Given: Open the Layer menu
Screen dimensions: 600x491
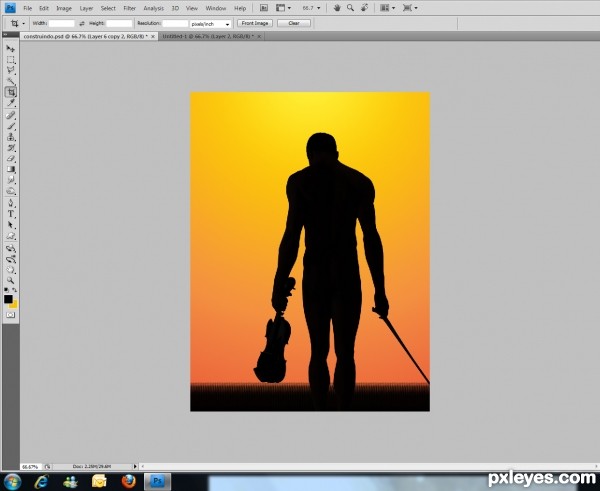Looking at the screenshot, I should (86, 8).
